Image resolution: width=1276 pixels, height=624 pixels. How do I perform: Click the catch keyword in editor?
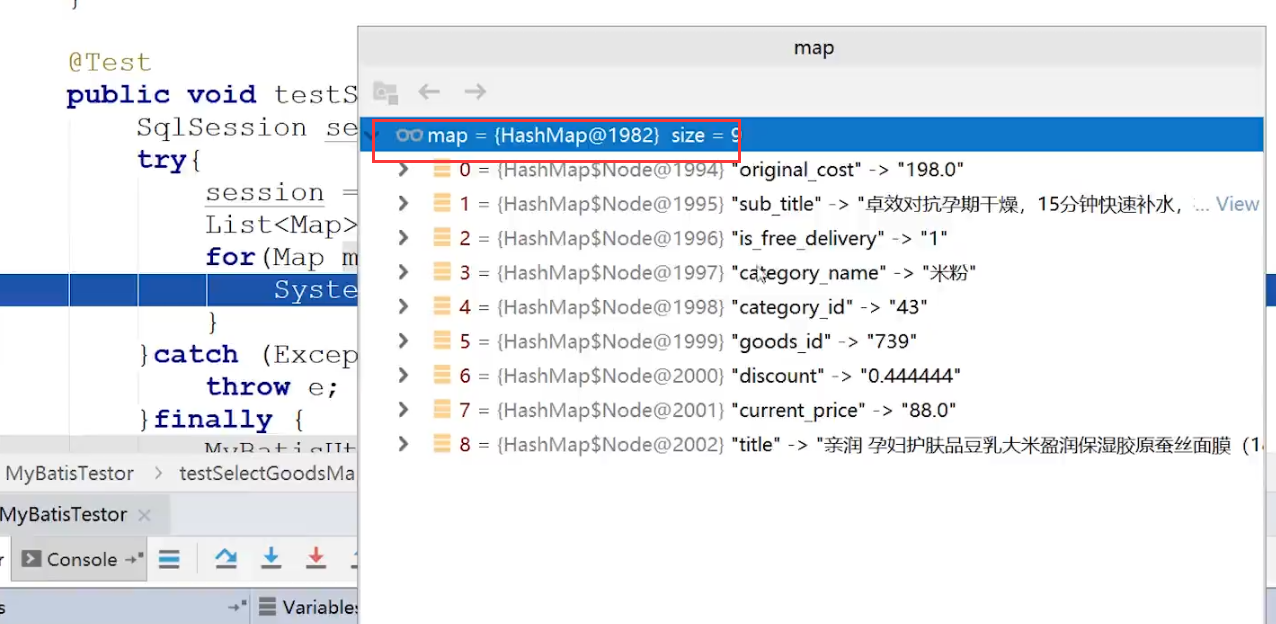click(196, 355)
